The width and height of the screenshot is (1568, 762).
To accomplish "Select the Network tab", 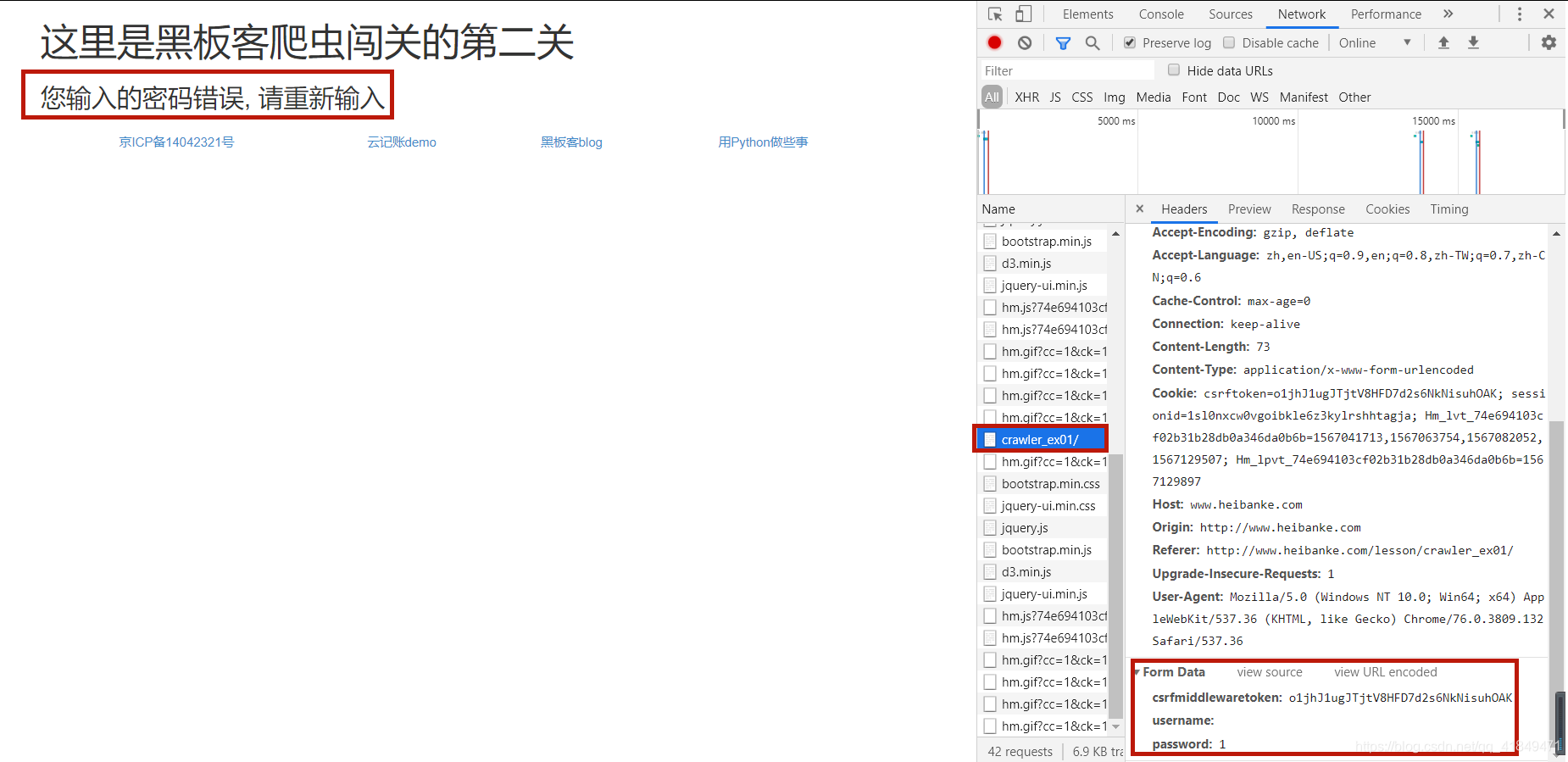I will pyautogui.click(x=1302, y=14).
